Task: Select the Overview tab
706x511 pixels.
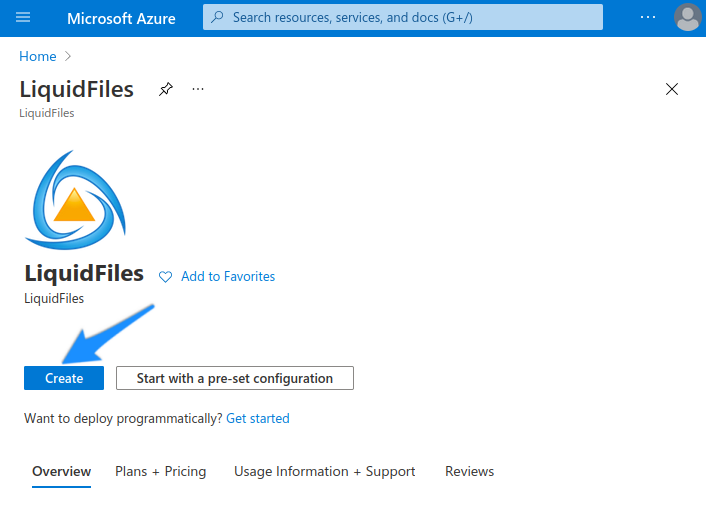Action: point(61,471)
